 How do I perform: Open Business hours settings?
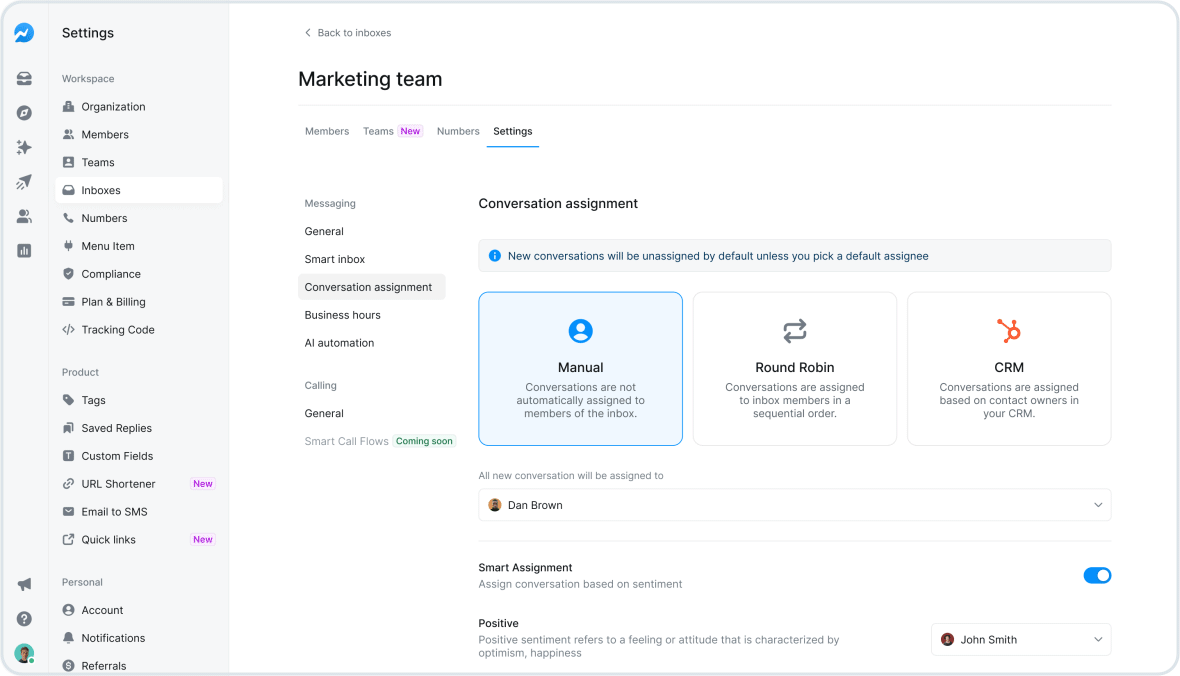pyautogui.click(x=341, y=314)
